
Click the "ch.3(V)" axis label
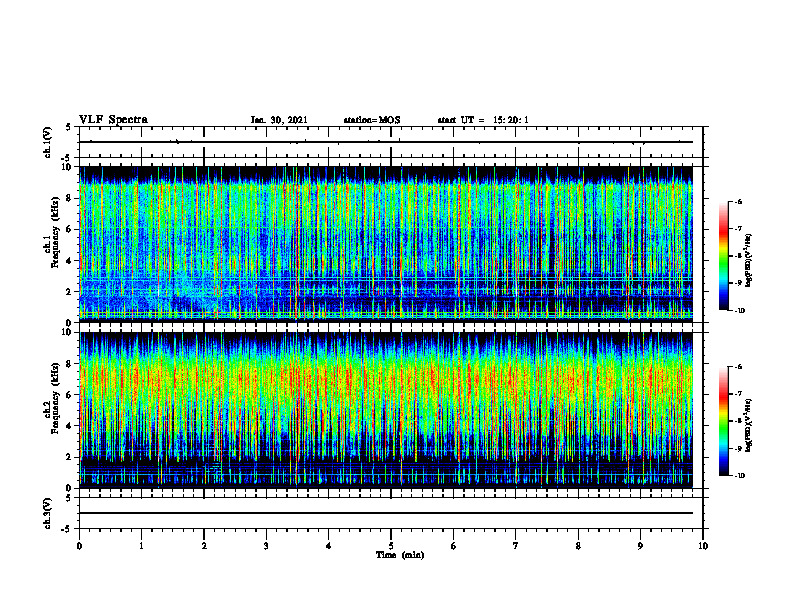coord(47,513)
